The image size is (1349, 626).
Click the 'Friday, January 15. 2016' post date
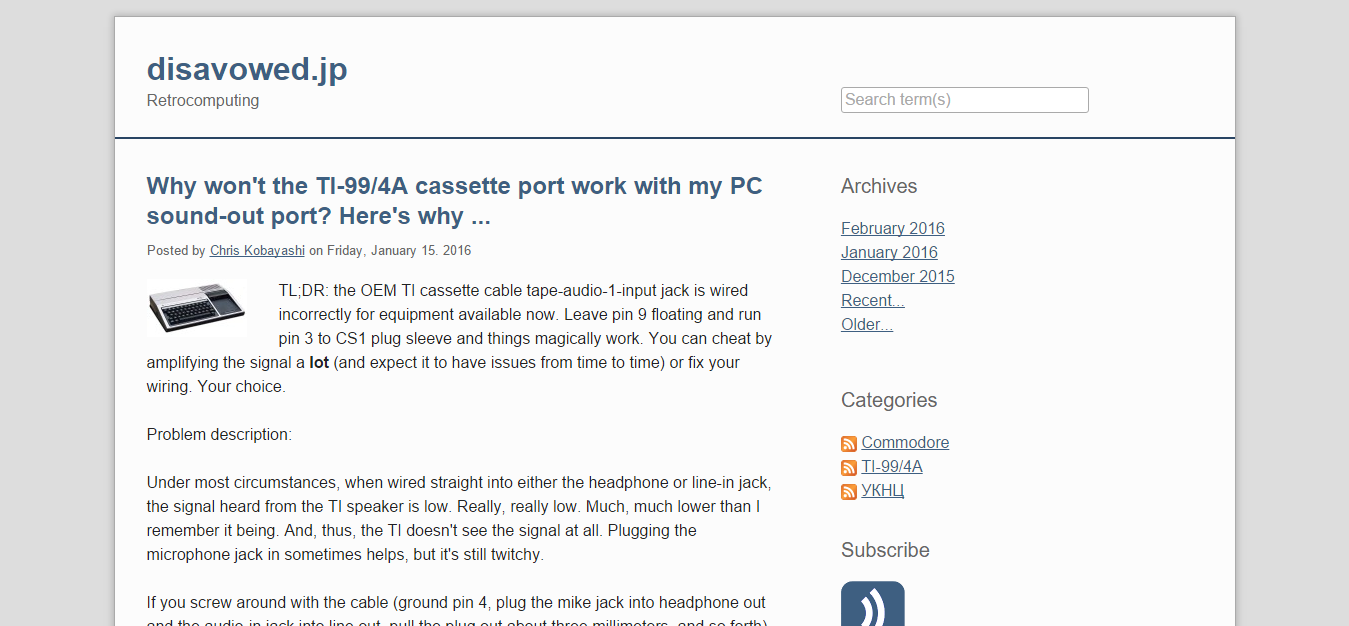[399, 251]
